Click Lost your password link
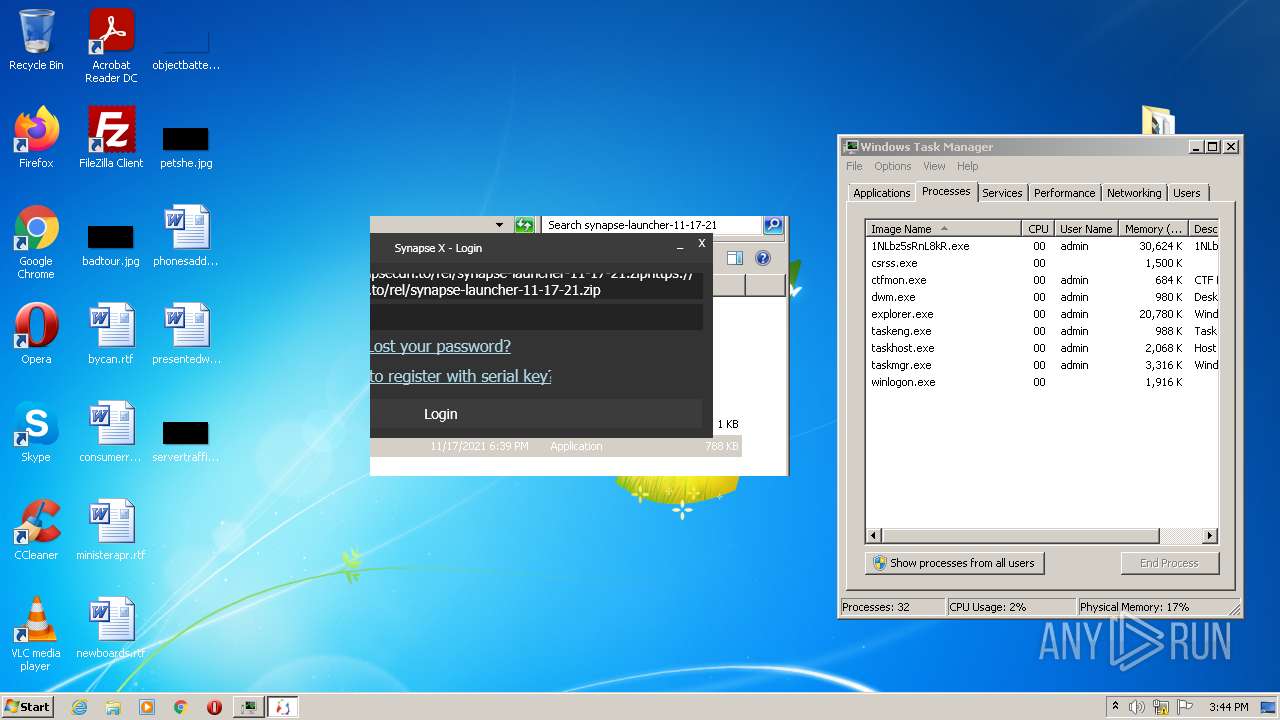 coord(440,346)
